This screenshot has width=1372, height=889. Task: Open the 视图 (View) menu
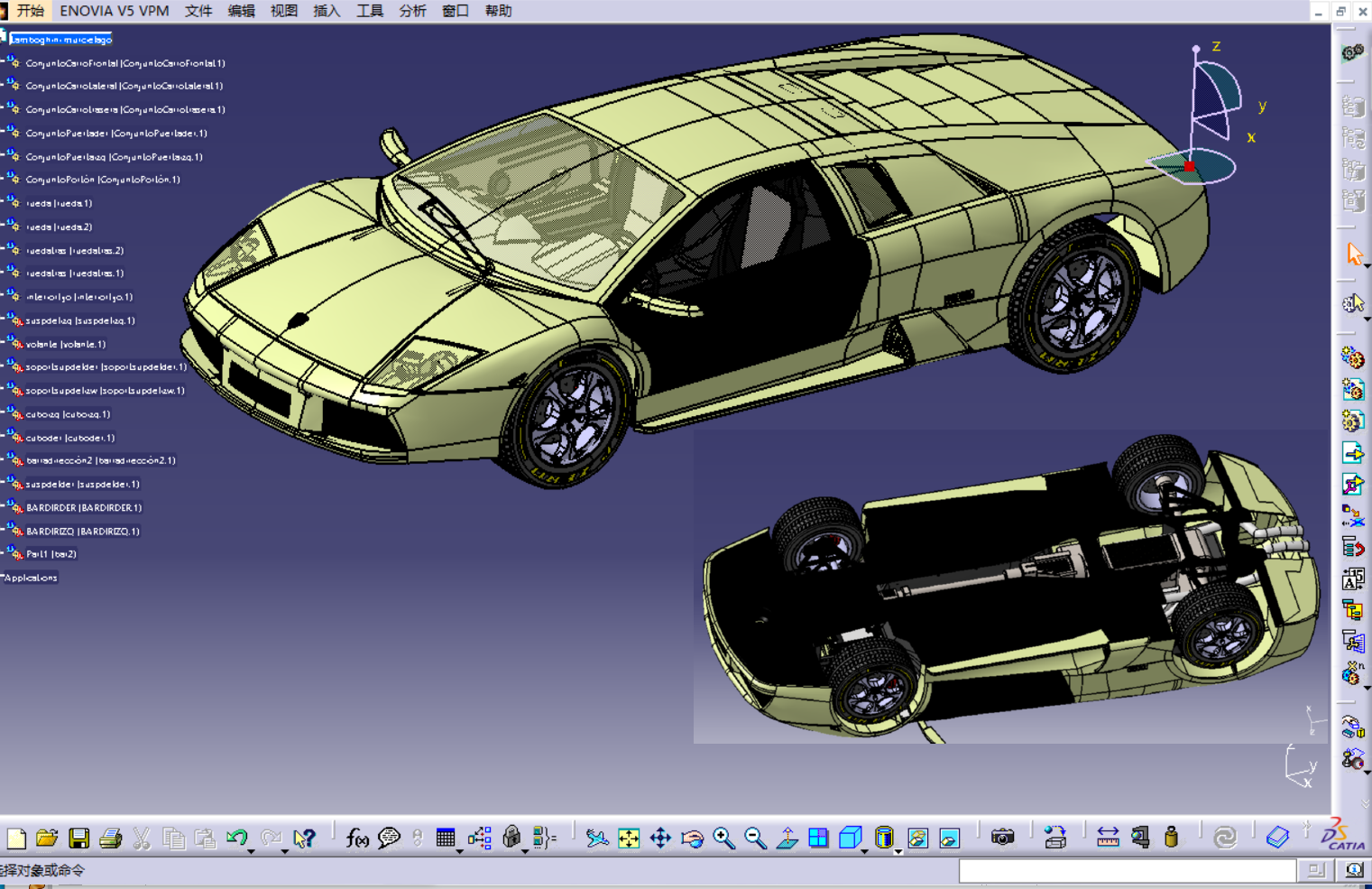pyautogui.click(x=284, y=11)
